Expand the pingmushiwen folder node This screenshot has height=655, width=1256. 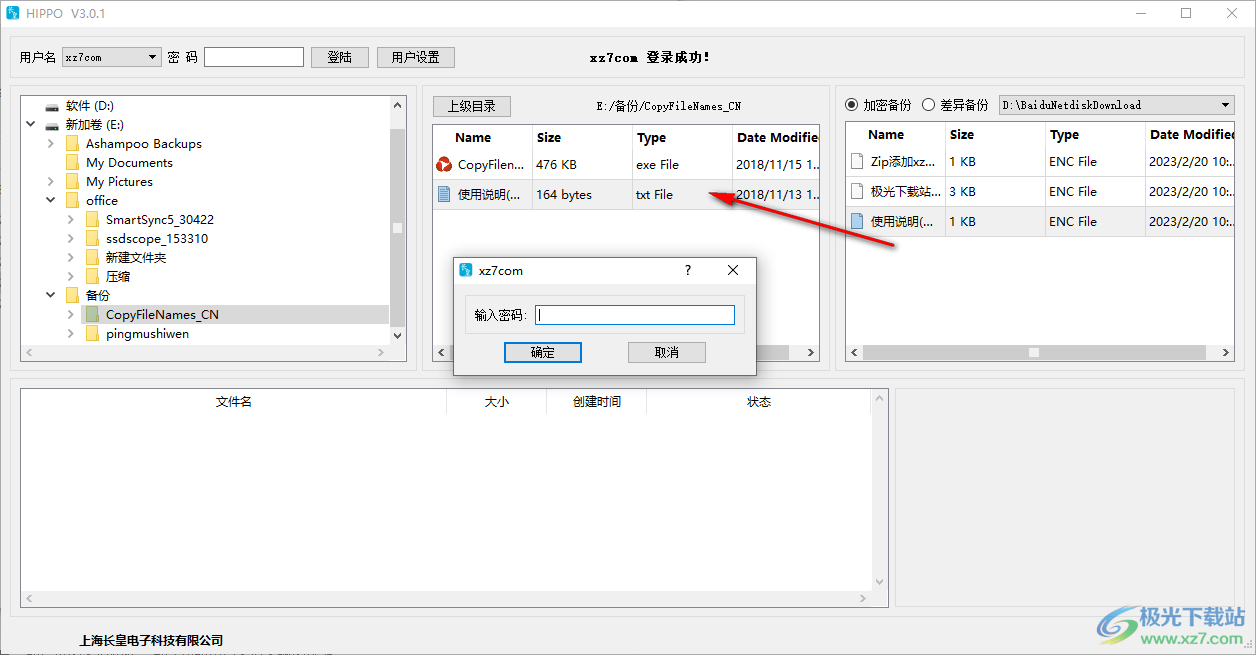point(71,334)
